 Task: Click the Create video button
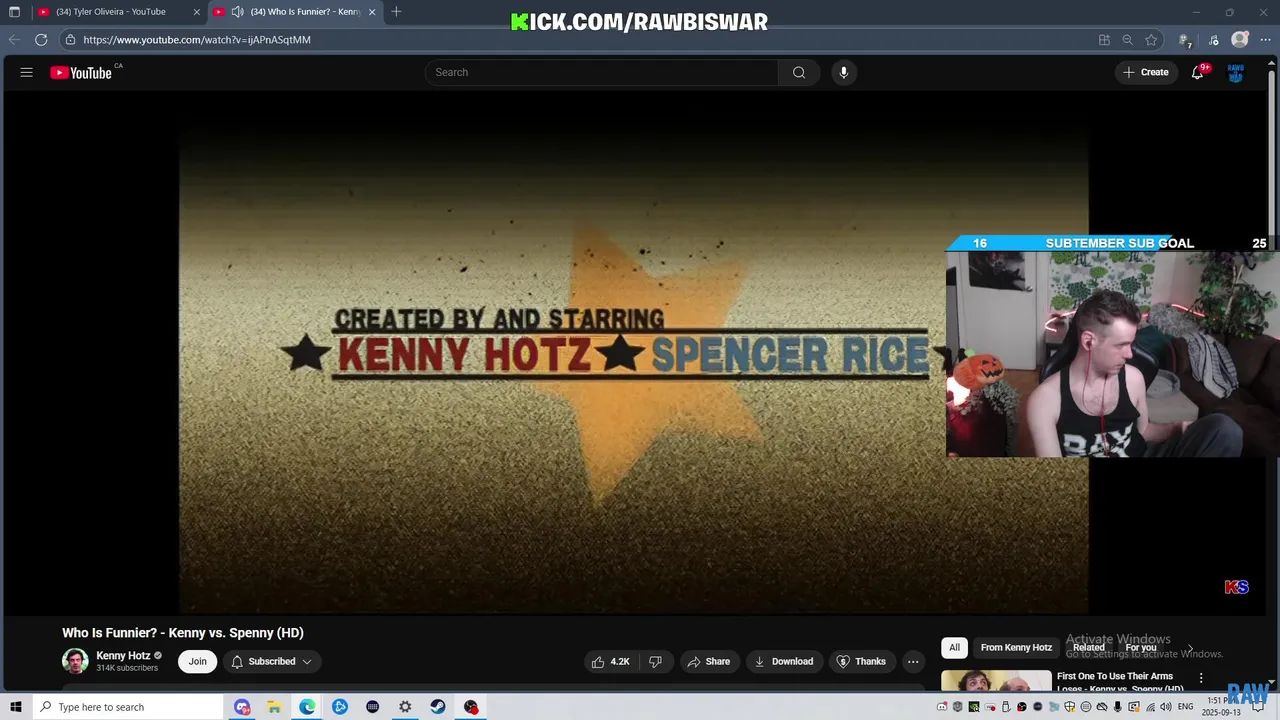click(1146, 72)
